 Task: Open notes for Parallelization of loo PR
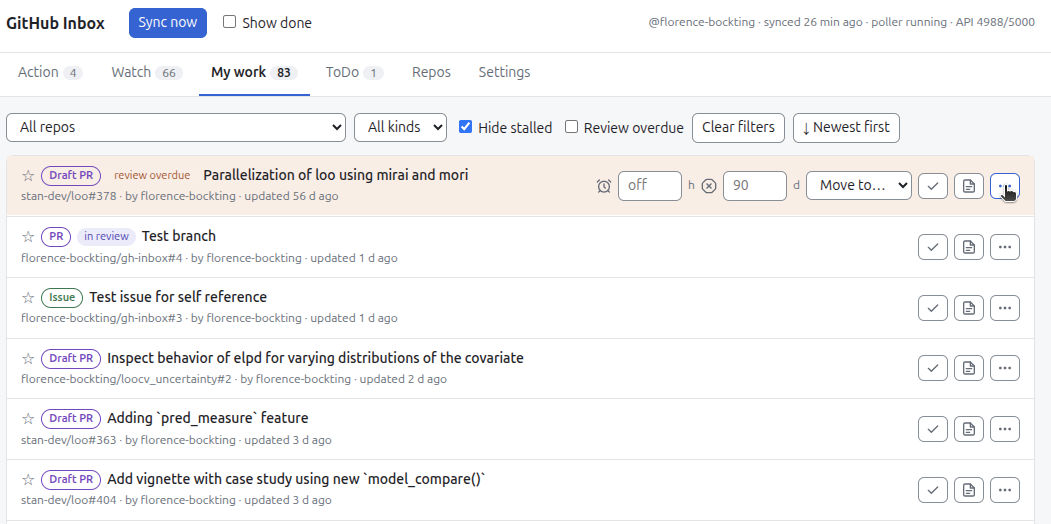coord(969,186)
